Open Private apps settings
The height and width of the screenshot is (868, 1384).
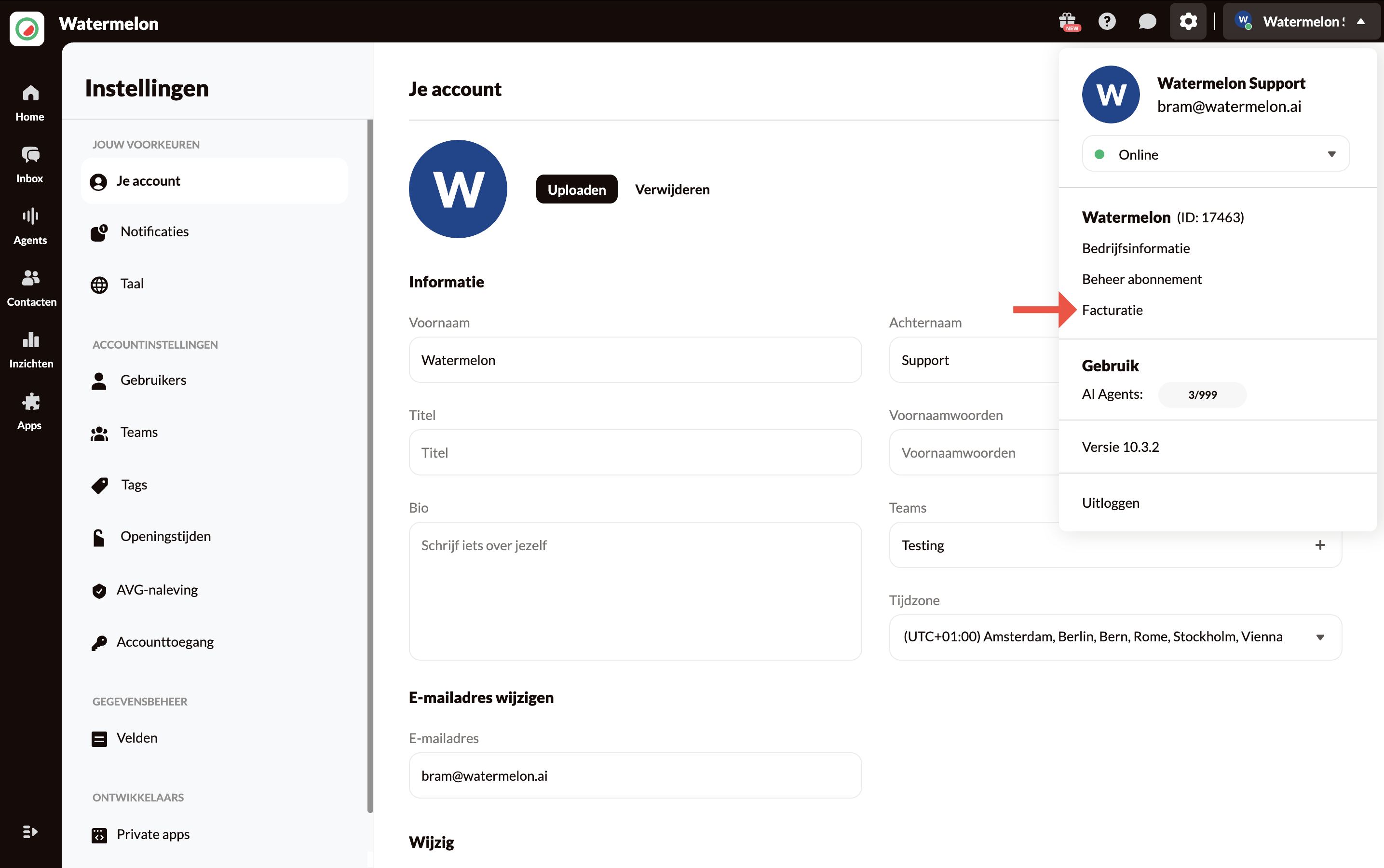click(x=215, y=835)
